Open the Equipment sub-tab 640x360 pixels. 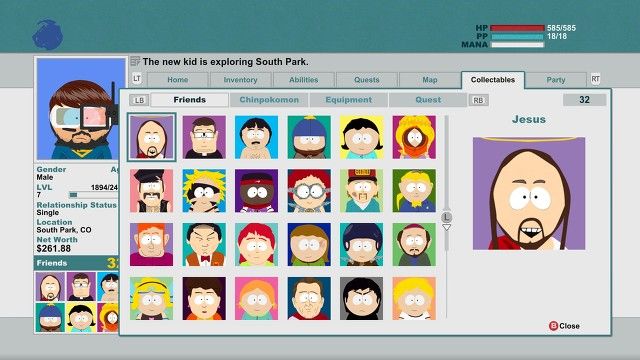point(349,100)
